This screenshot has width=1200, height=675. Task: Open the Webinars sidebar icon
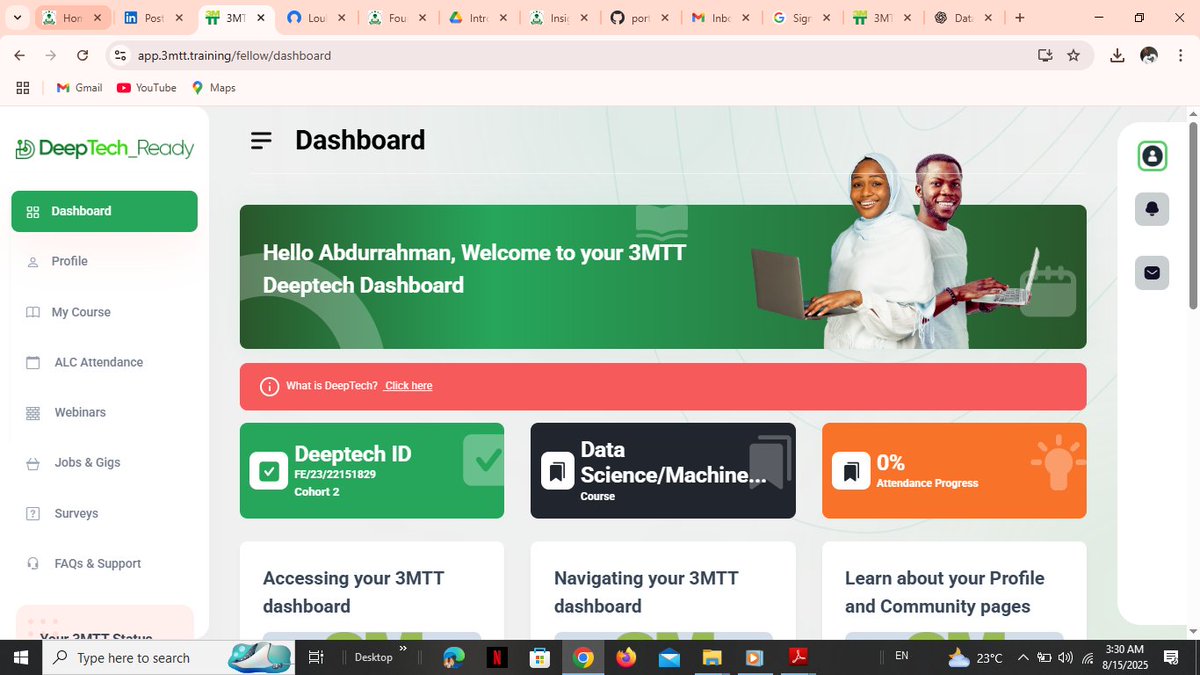click(31, 412)
